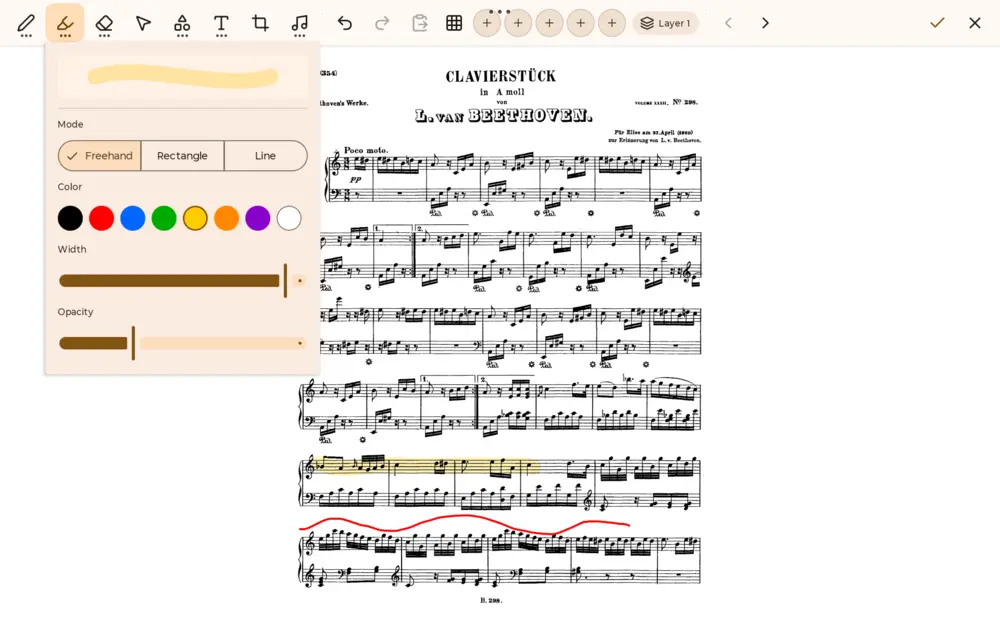Confirm annotations with the checkmark
The height and width of the screenshot is (625, 1000).
tap(937, 23)
